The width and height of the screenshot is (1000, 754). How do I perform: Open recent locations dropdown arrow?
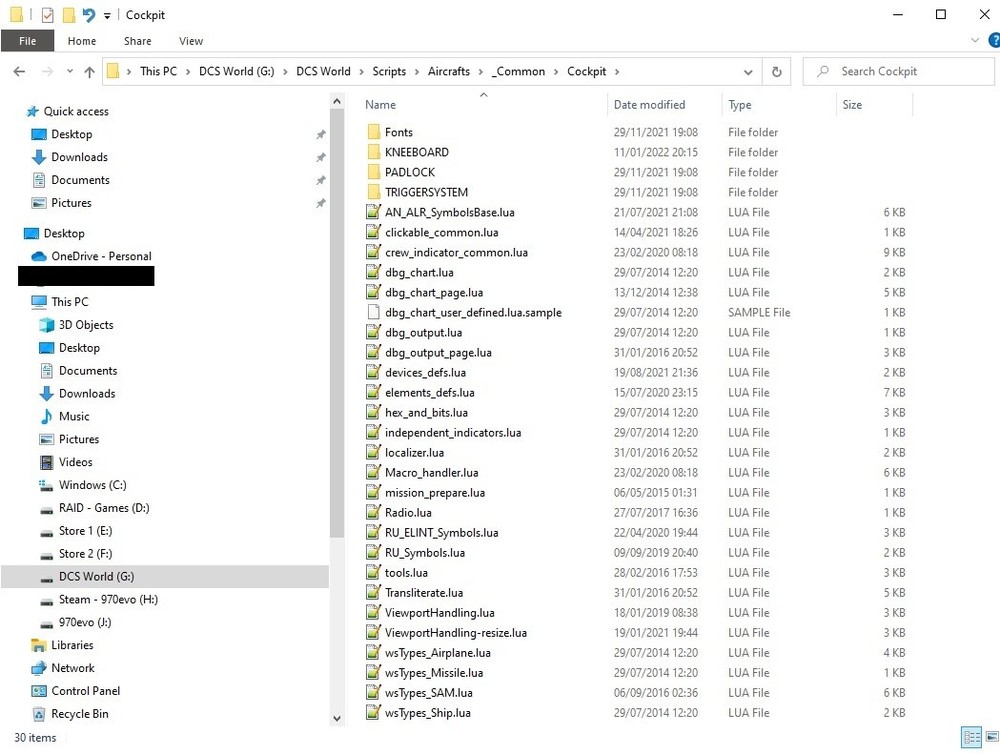[x=70, y=71]
